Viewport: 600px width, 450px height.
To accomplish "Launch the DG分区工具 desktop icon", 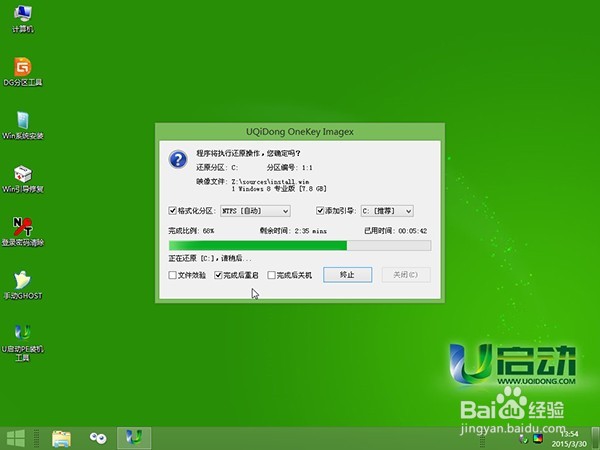I will pyautogui.click(x=23, y=72).
